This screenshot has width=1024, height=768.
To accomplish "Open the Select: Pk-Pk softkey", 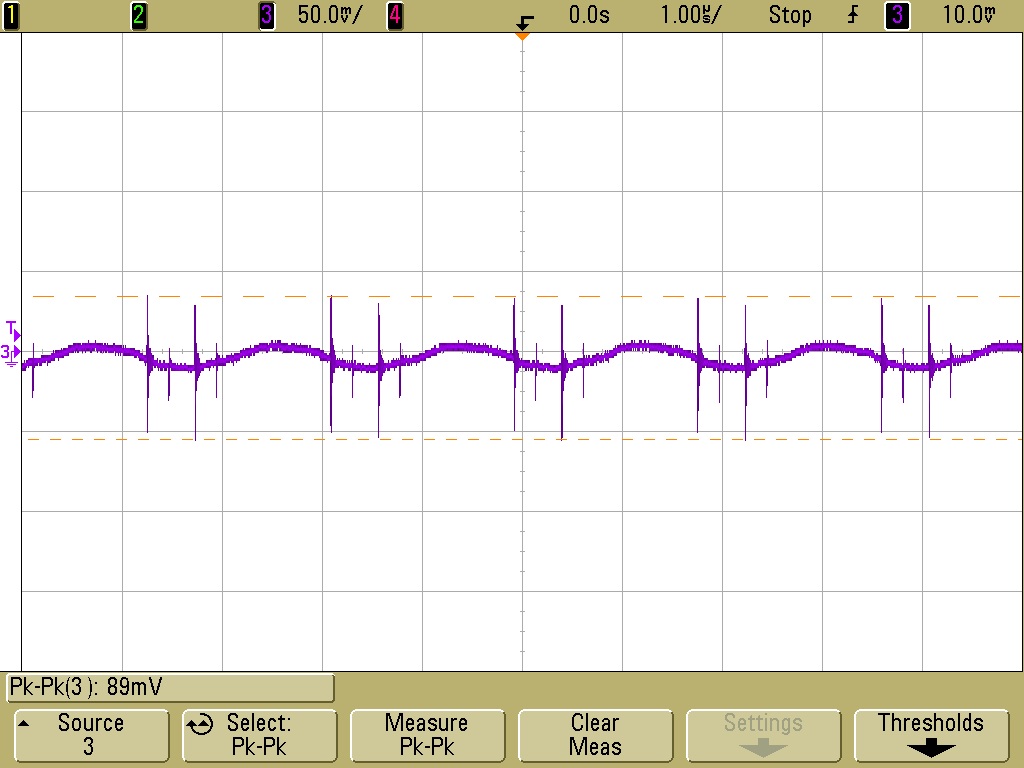I will pyautogui.click(x=259, y=735).
